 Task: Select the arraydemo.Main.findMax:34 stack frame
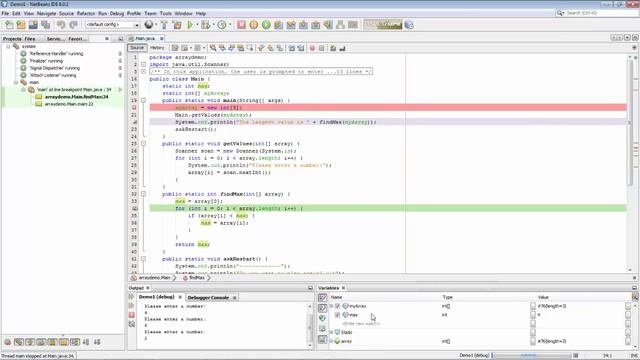76,97
